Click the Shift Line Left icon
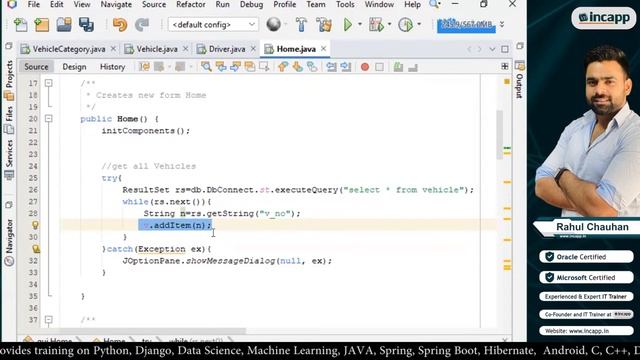 click(331, 67)
